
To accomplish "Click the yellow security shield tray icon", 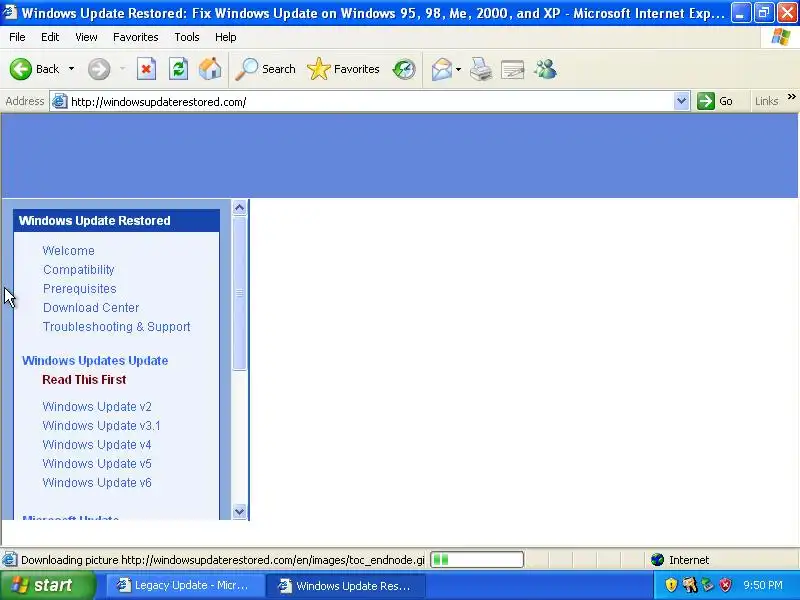I will pyautogui.click(x=671, y=585).
